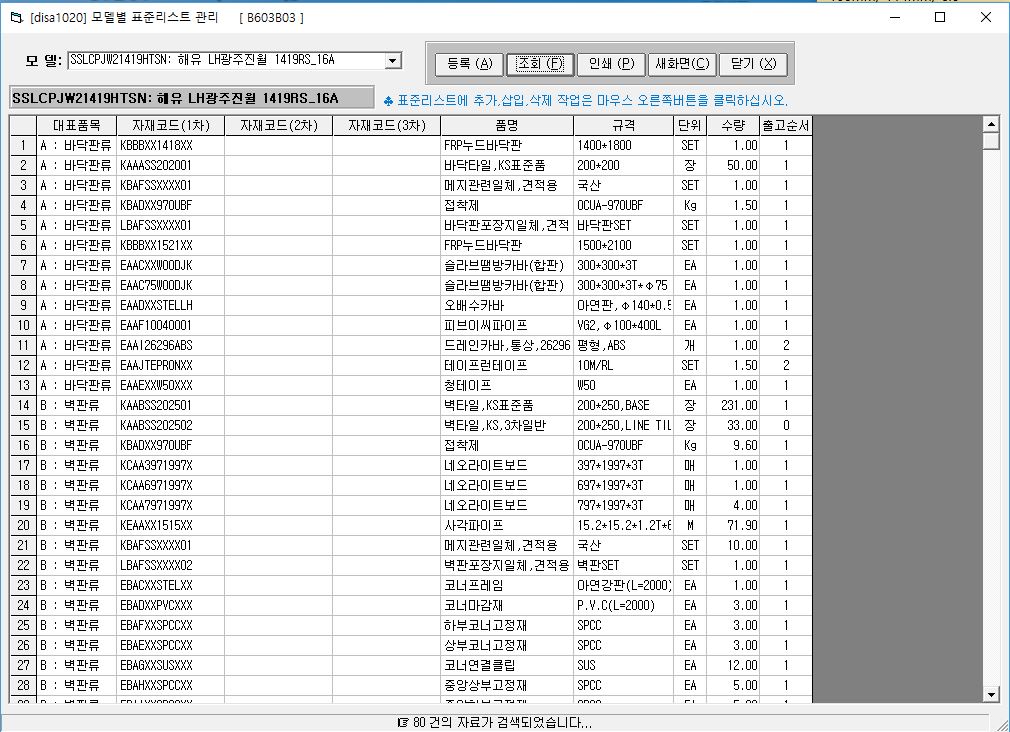Click the application icon in the title bar
The width and height of the screenshot is (1010, 732).
(14, 18)
